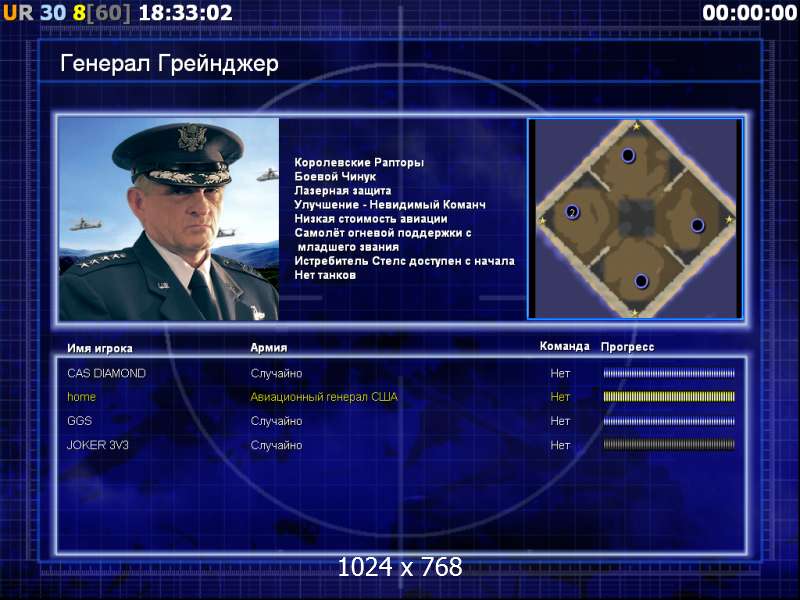Click "Случайно" army in CAS DIAMOND row
The width and height of the screenshot is (800, 600).
click(x=277, y=373)
